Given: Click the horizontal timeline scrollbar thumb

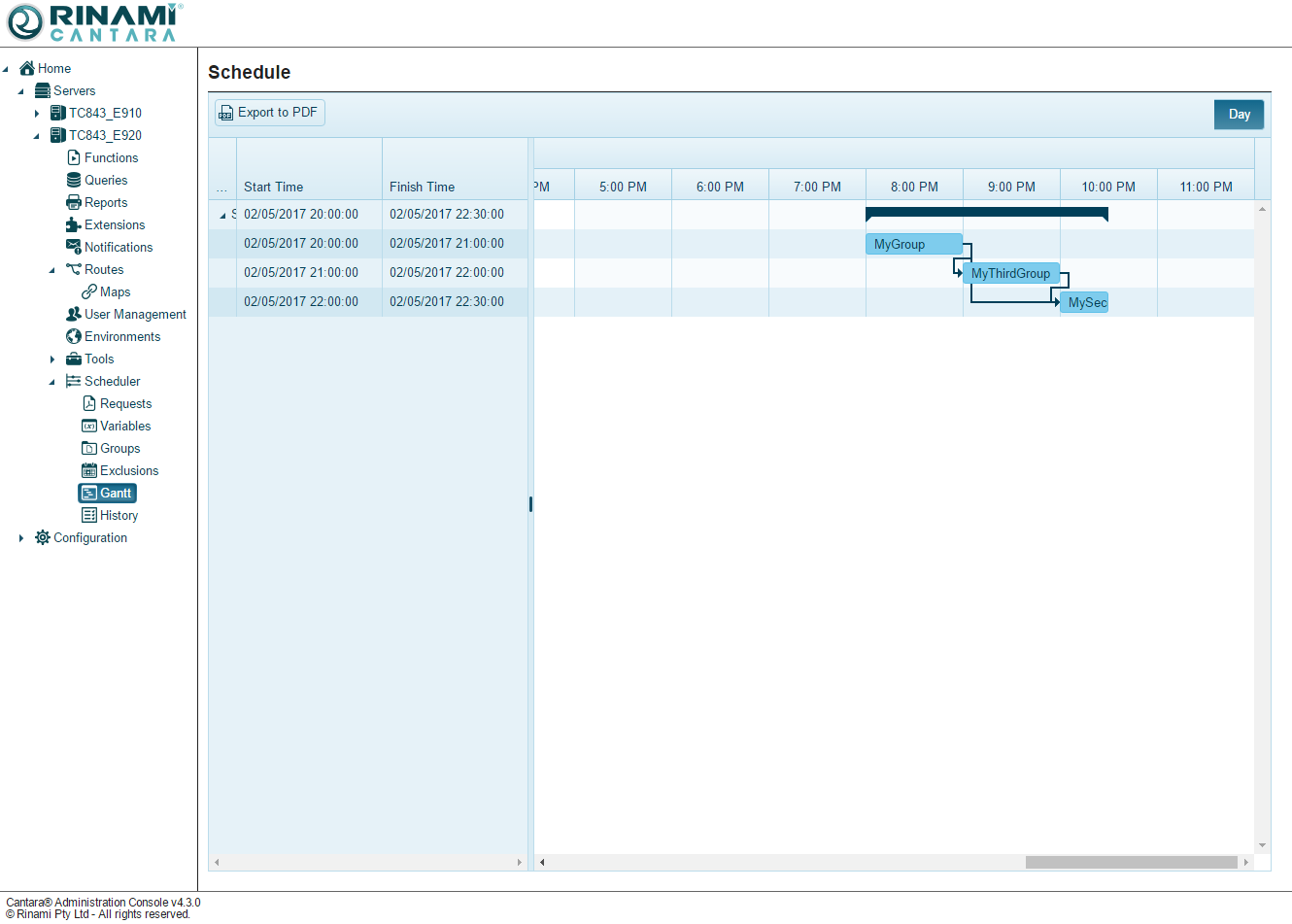Looking at the screenshot, I should point(1131,862).
